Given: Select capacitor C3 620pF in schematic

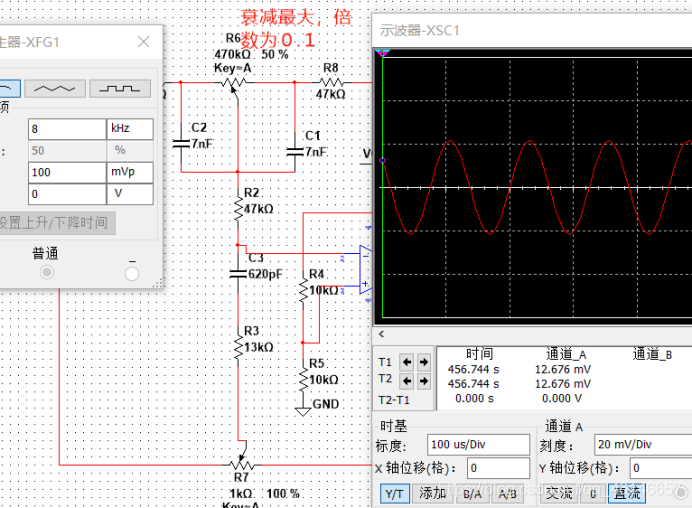Looking at the screenshot, I should [x=238, y=274].
